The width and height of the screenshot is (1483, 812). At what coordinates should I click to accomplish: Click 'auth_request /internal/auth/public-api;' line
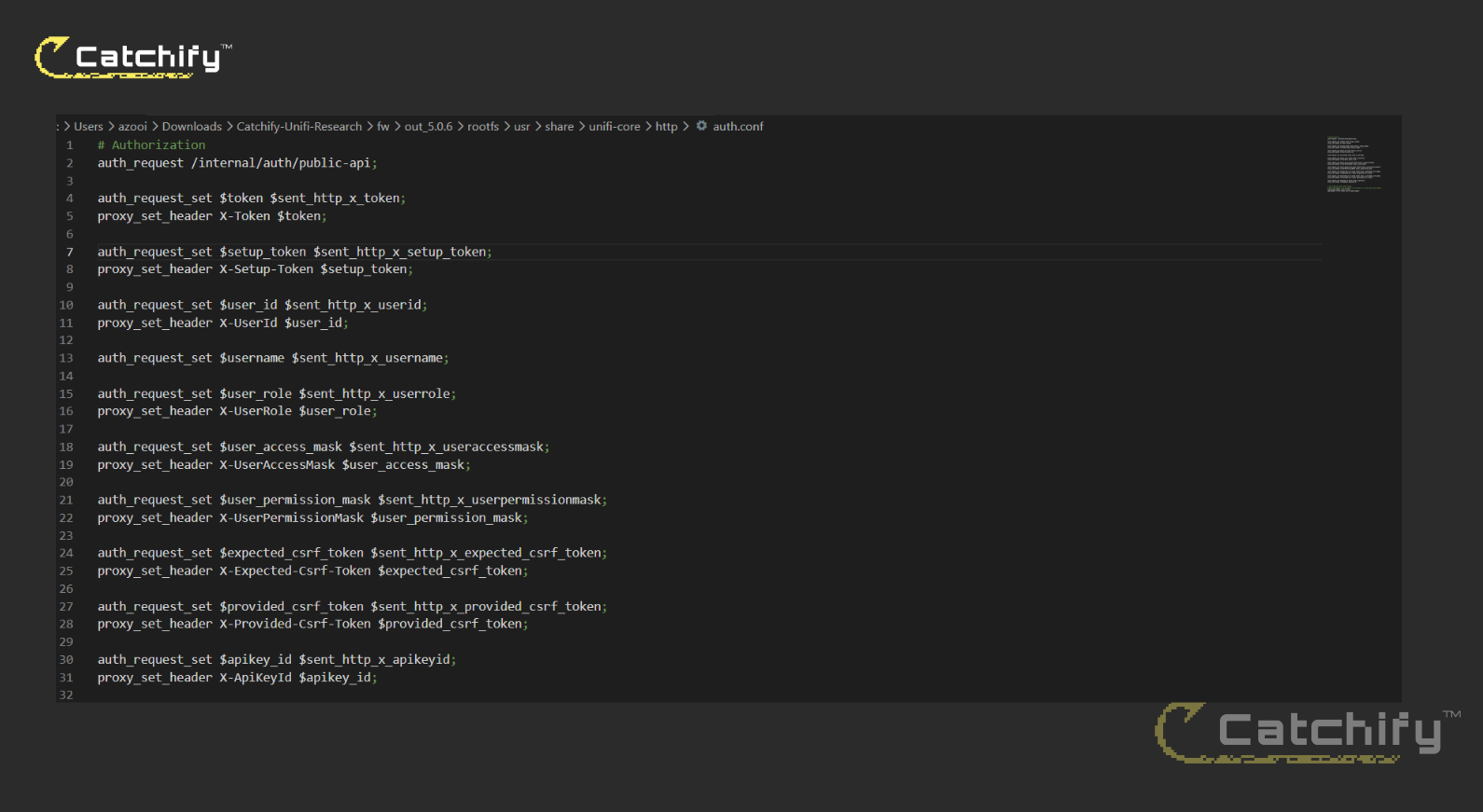click(x=237, y=163)
